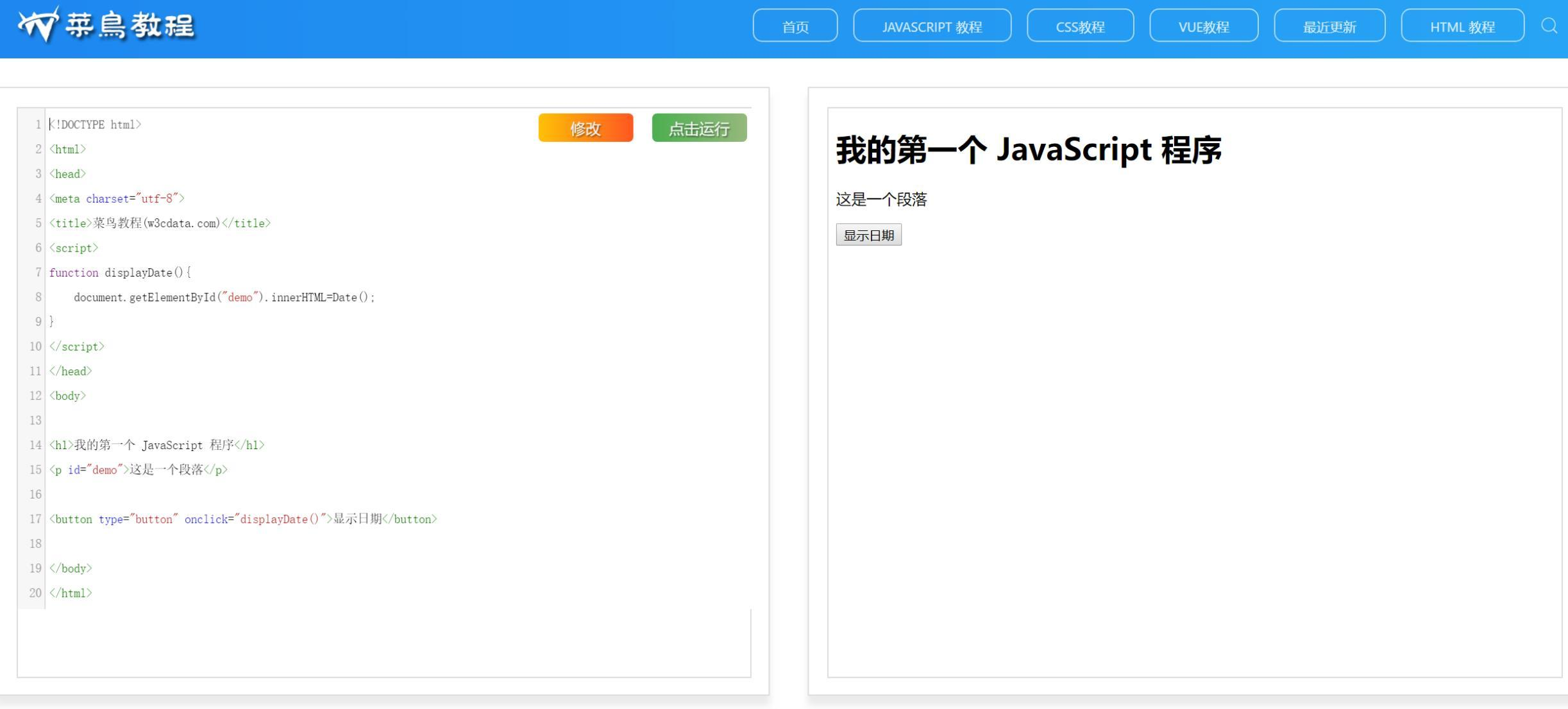
Task: Go to the CSS教程 page
Action: (1080, 26)
